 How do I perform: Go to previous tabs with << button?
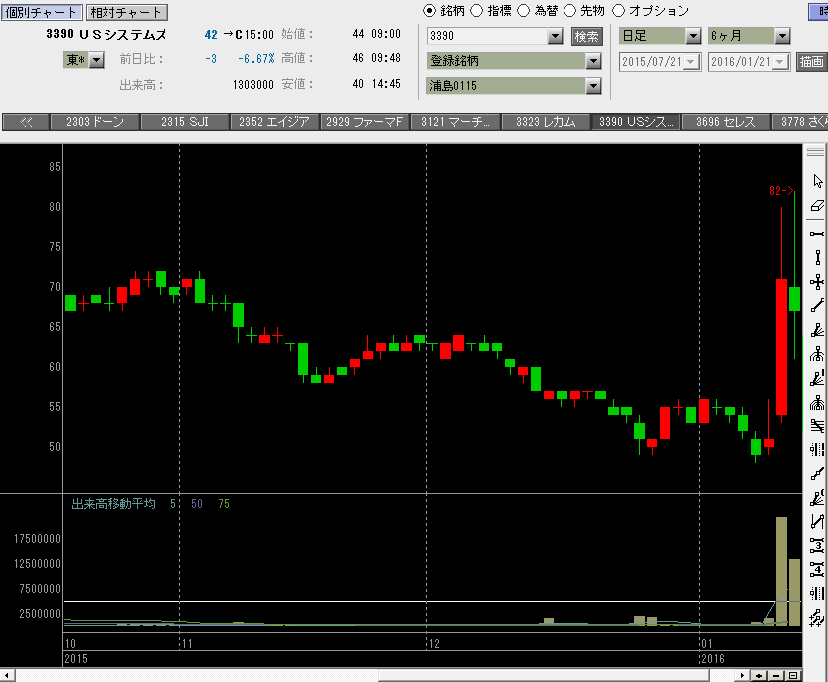point(26,122)
